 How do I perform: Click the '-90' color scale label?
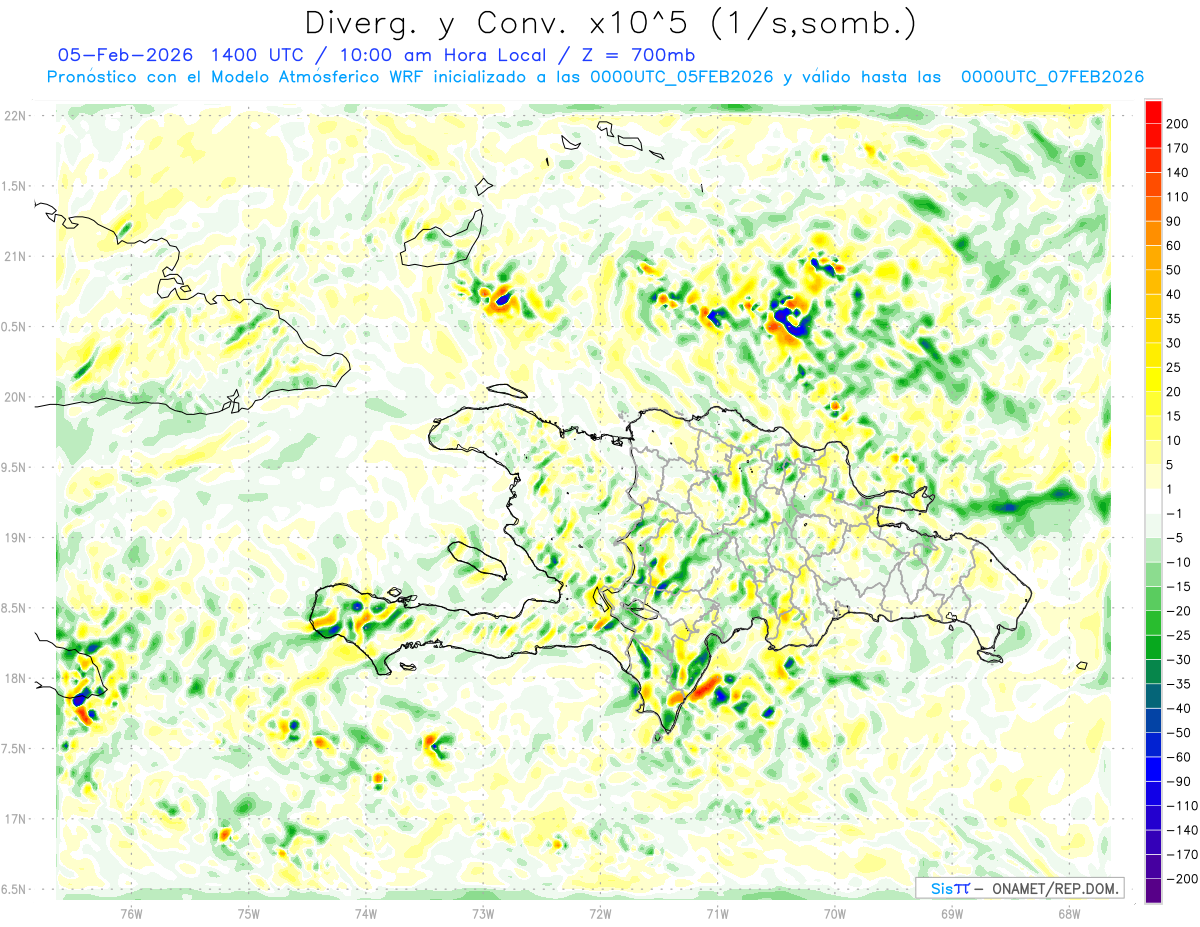[x=1178, y=781]
